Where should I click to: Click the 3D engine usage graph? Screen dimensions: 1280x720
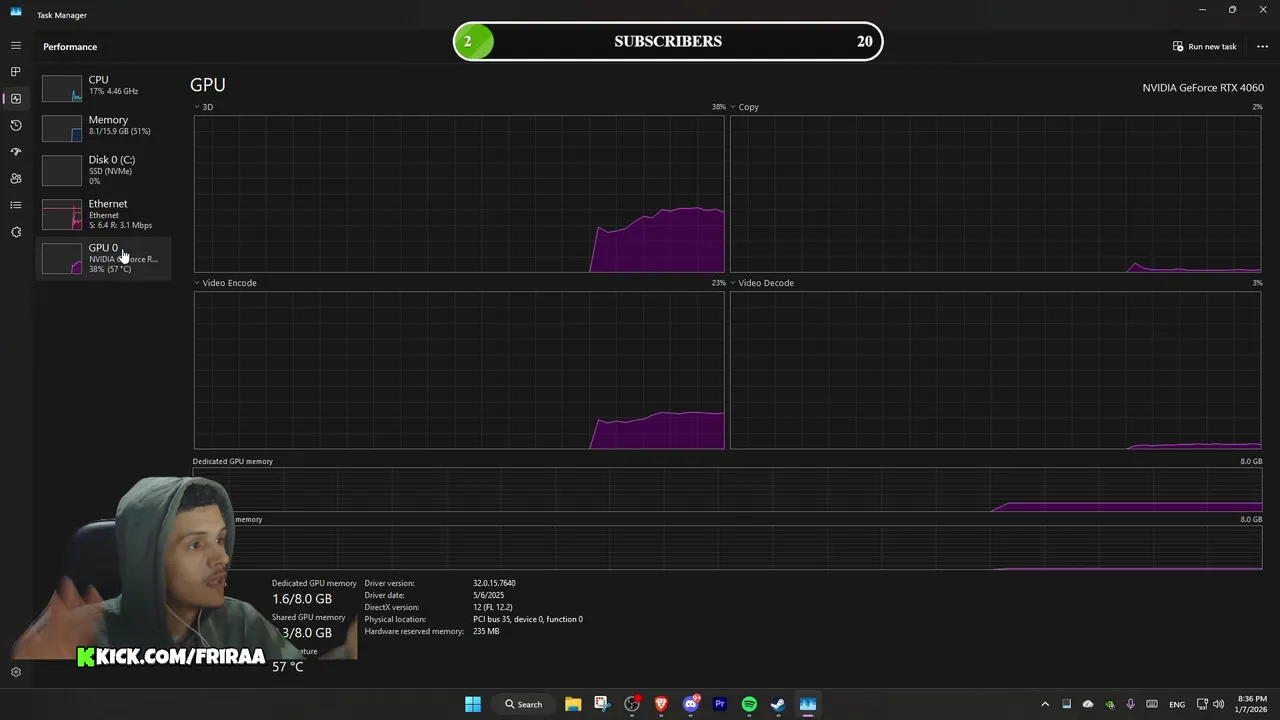(x=459, y=193)
